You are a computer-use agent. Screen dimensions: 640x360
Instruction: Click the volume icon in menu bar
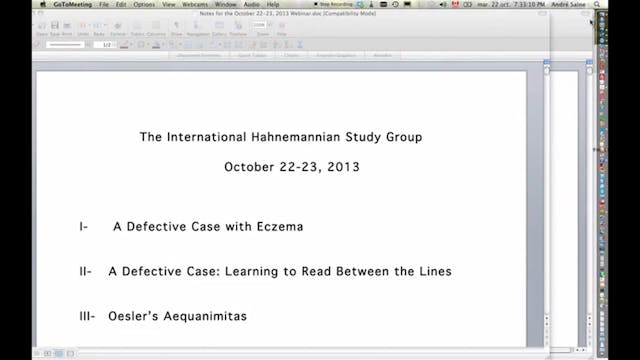pyautogui.click(x=443, y=4)
